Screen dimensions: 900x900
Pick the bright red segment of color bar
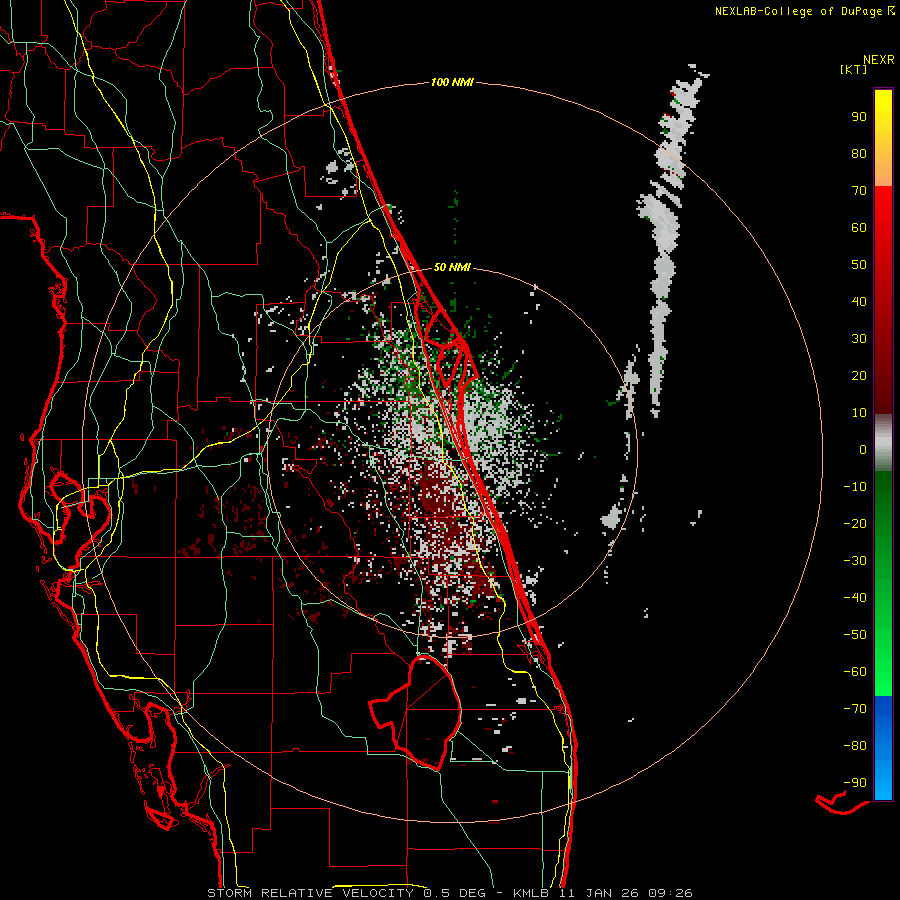click(x=883, y=213)
